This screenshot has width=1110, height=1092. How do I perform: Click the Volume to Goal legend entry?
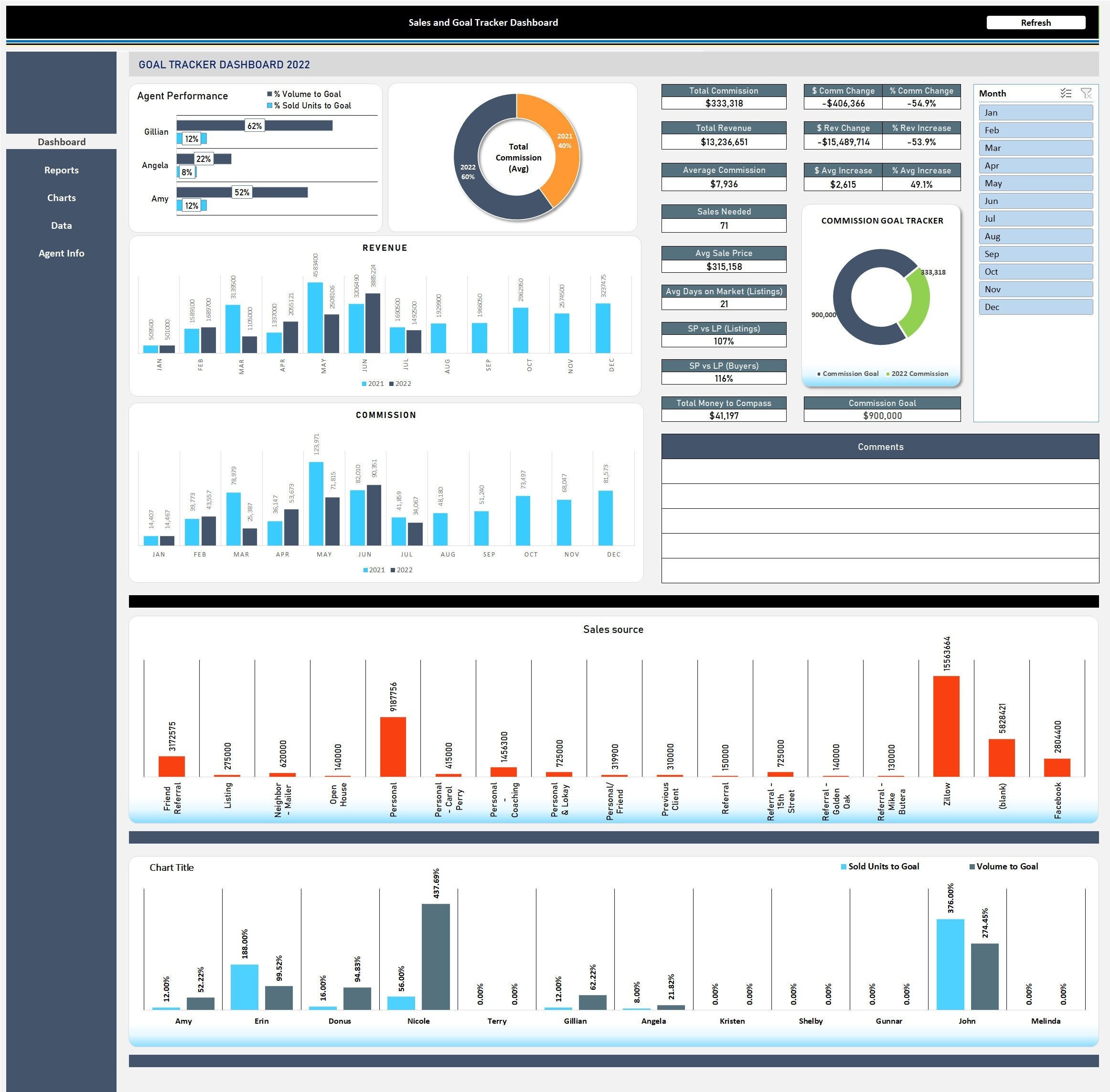(x=1003, y=867)
